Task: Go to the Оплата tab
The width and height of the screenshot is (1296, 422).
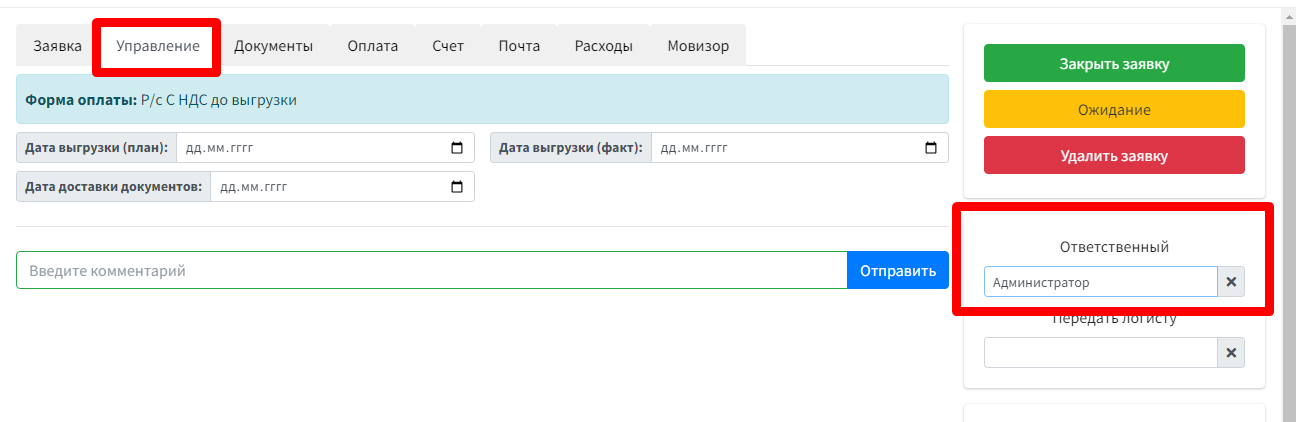Action: pos(373,45)
